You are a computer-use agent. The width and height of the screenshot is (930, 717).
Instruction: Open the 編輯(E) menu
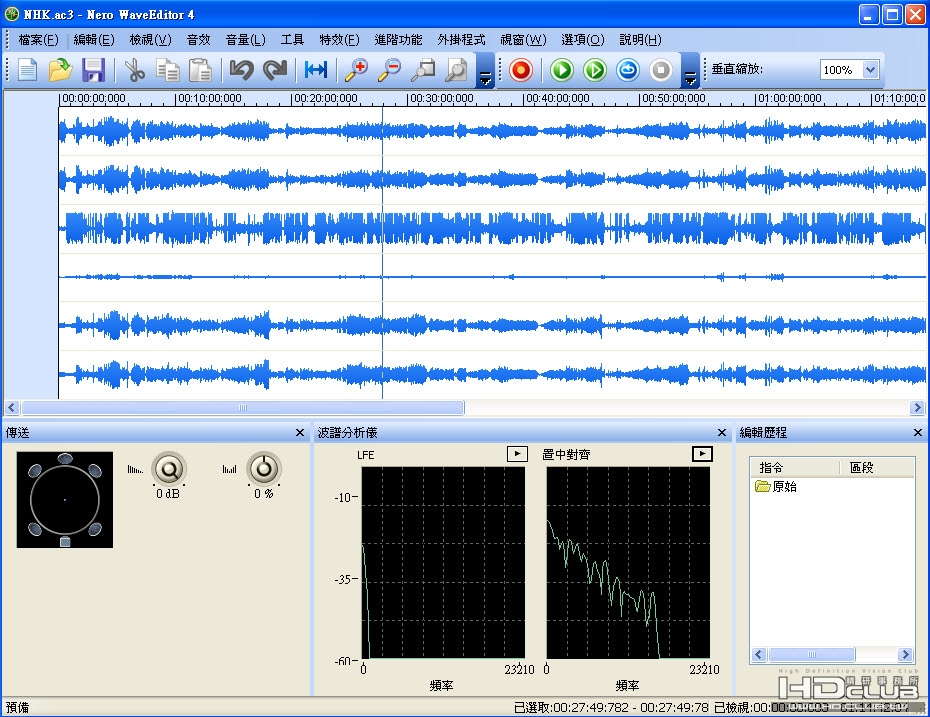point(94,40)
